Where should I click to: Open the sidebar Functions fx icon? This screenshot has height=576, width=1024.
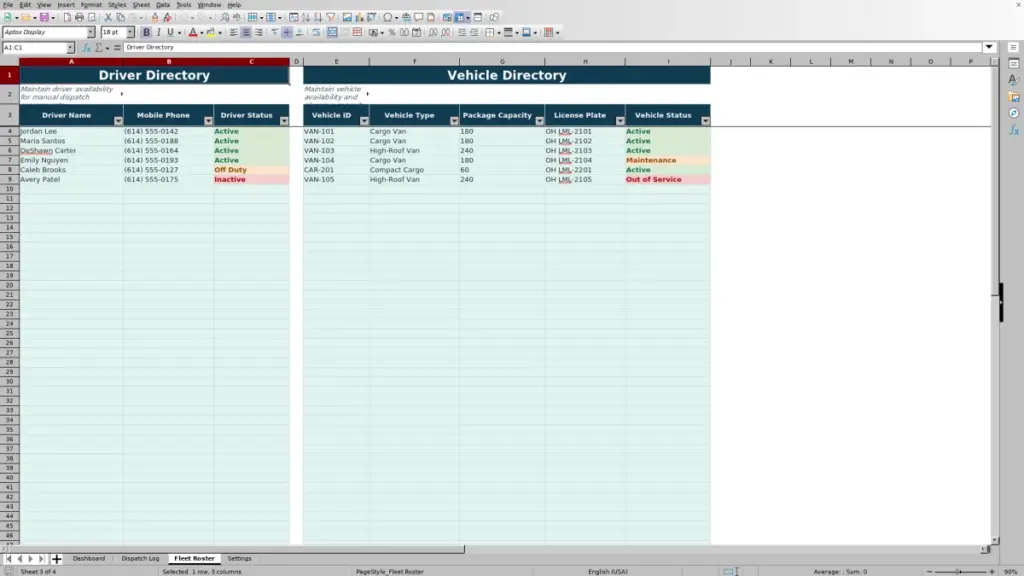[x=1014, y=130]
